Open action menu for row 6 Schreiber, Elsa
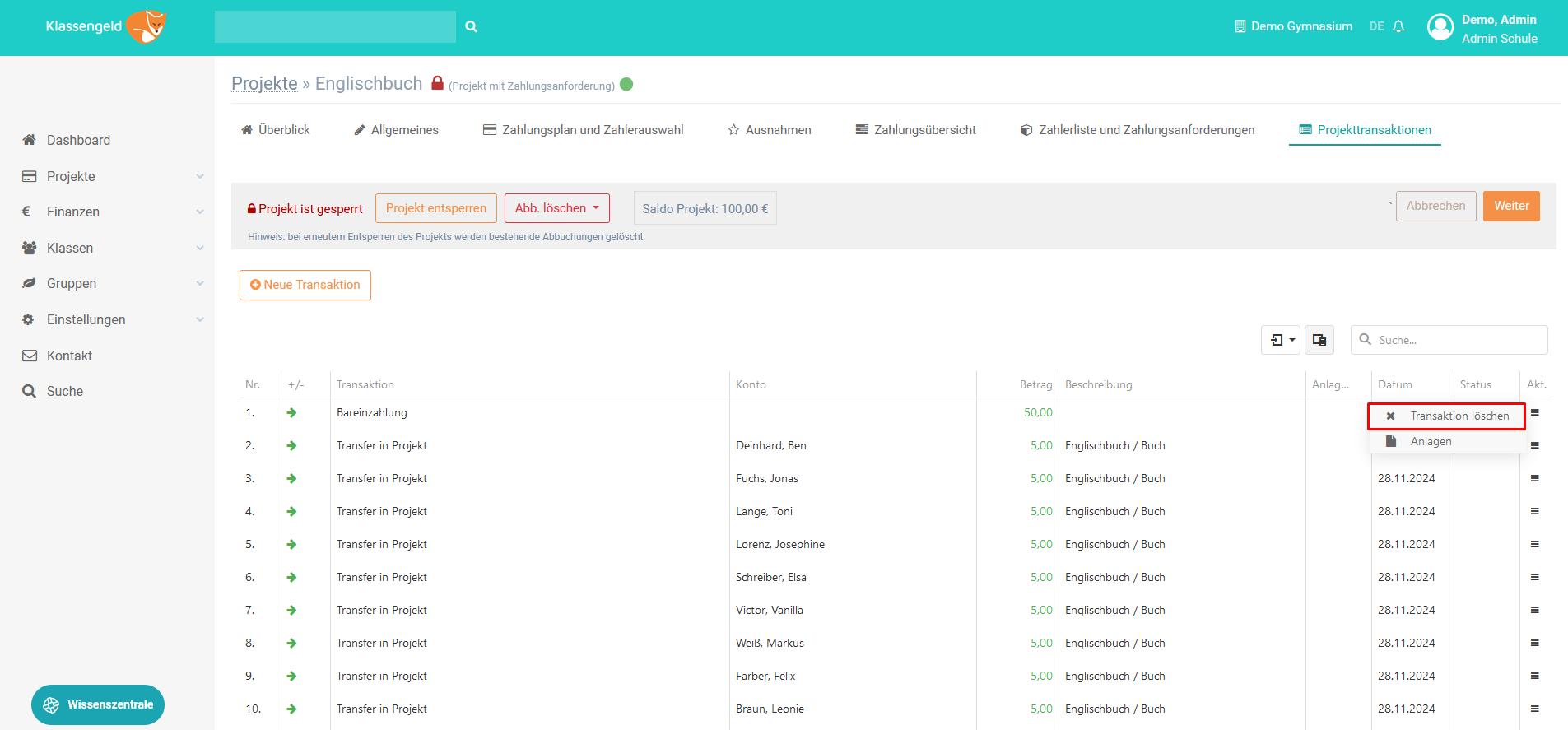This screenshot has width=1568, height=730. (1535, 577)
